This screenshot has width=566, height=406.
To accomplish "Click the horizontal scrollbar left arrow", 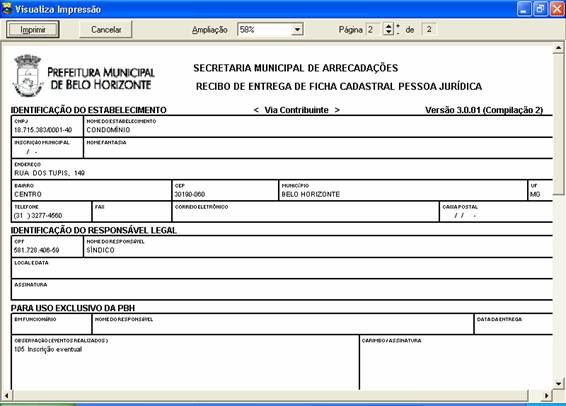I will pos(6,396).
